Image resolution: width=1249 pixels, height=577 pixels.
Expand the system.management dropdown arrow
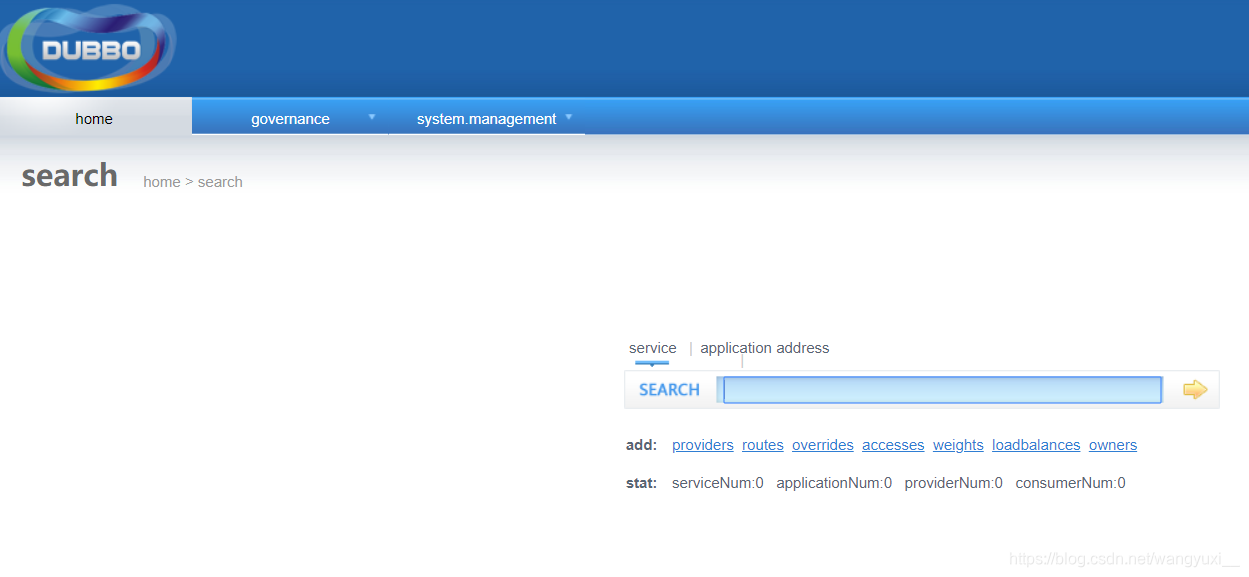click(569, 117)
